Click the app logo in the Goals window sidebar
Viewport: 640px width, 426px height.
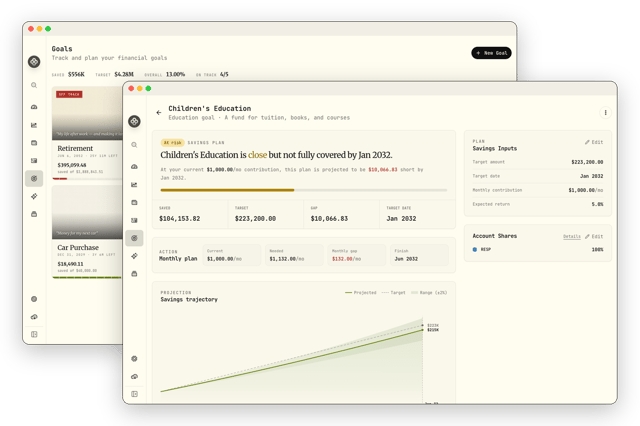click(34, 62)
